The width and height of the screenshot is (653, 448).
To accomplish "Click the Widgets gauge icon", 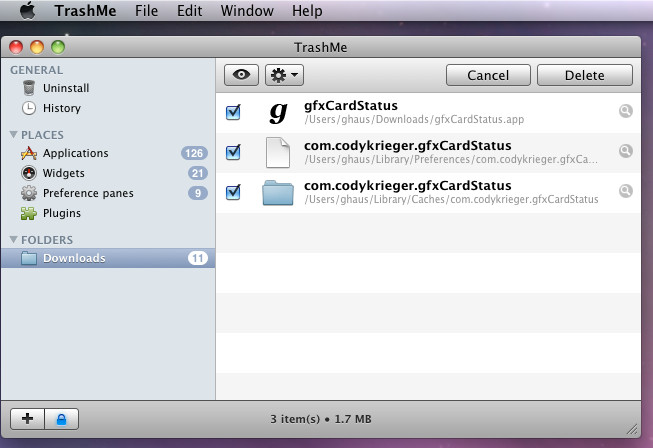I will coord(29,173).
